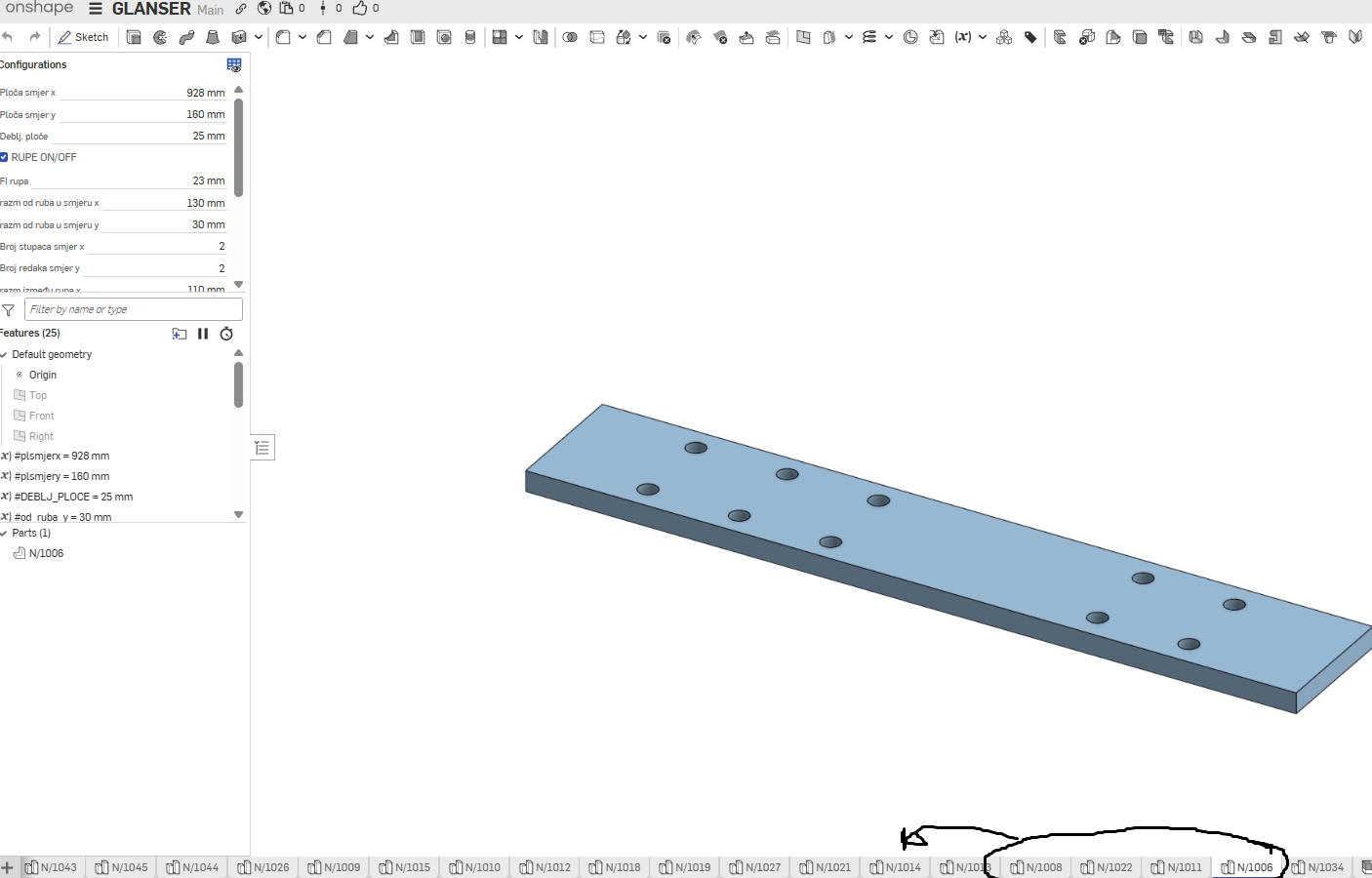This screenshot has width=1372, height=878.
Task: Switch to the N/1034 tab
Action: [1317, 867]
